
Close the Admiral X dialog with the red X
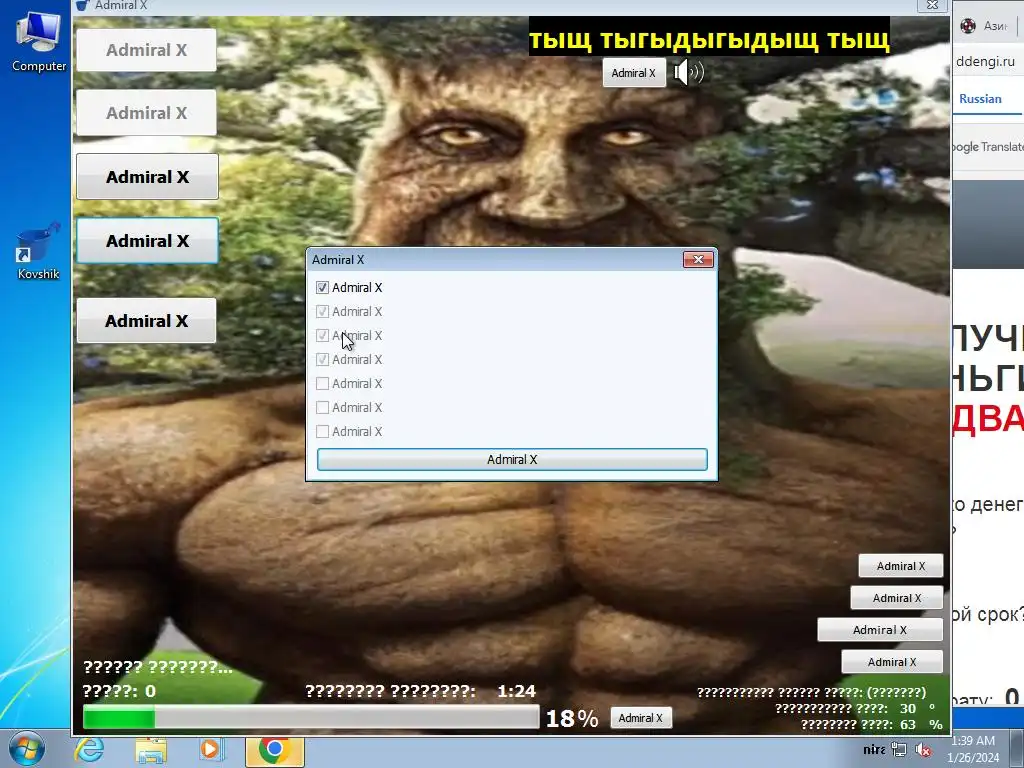[698, 260]
